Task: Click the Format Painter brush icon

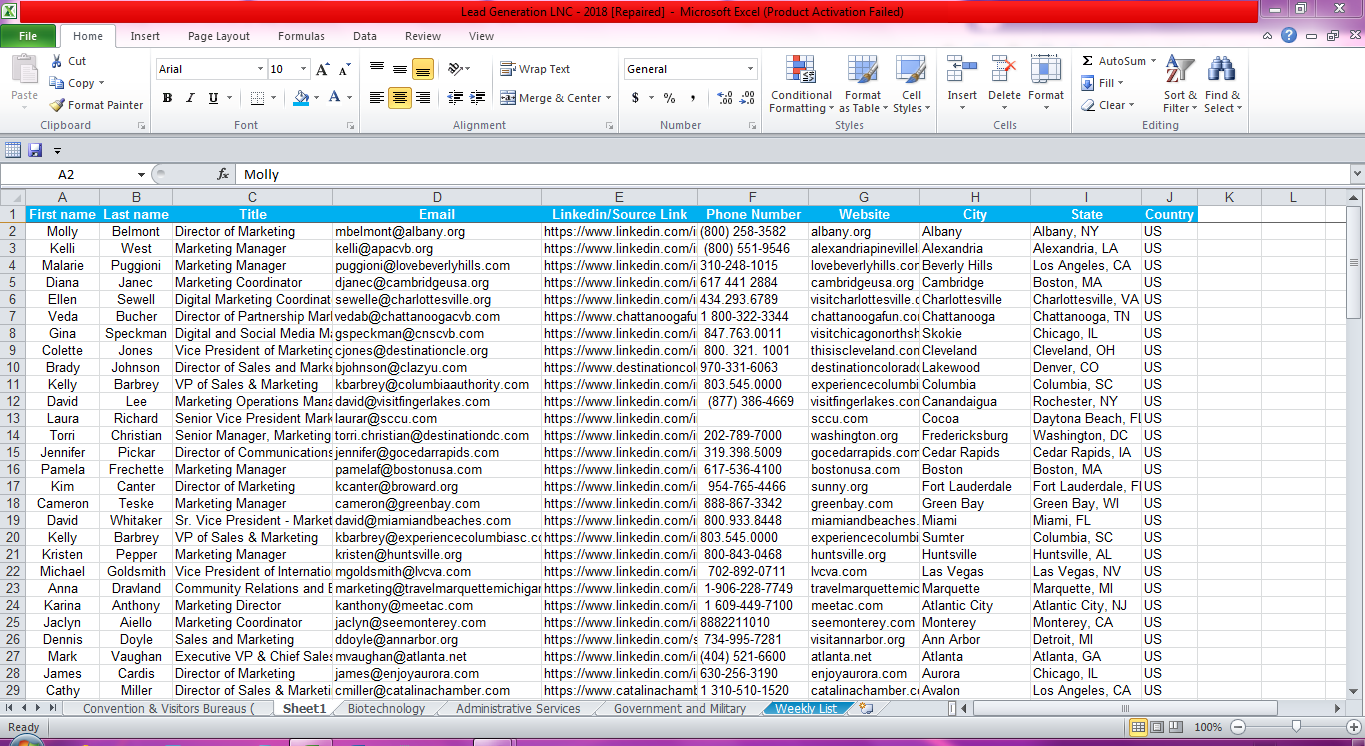Action: pos(58,105)
